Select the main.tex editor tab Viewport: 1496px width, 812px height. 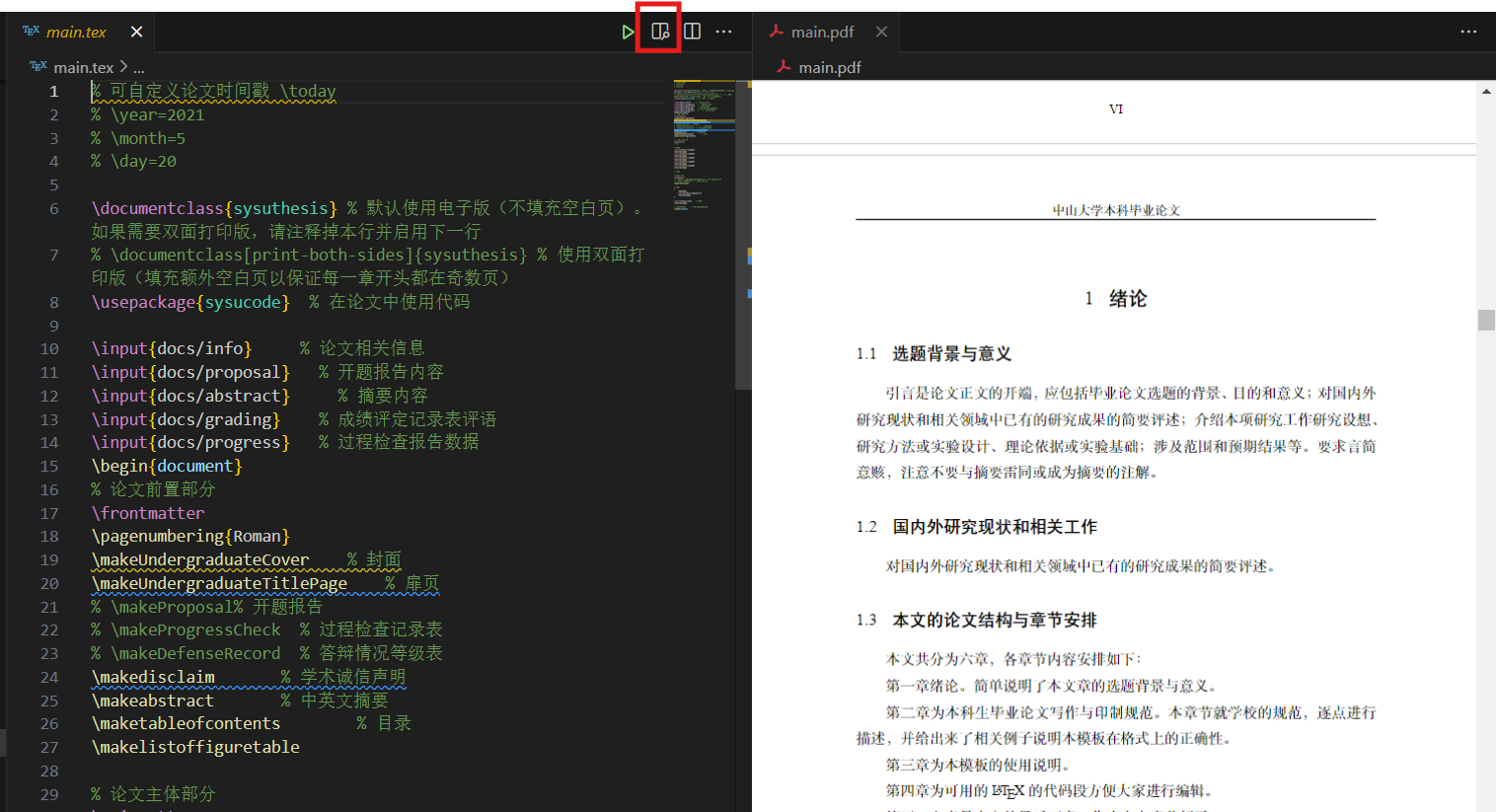tap(74, 31)
